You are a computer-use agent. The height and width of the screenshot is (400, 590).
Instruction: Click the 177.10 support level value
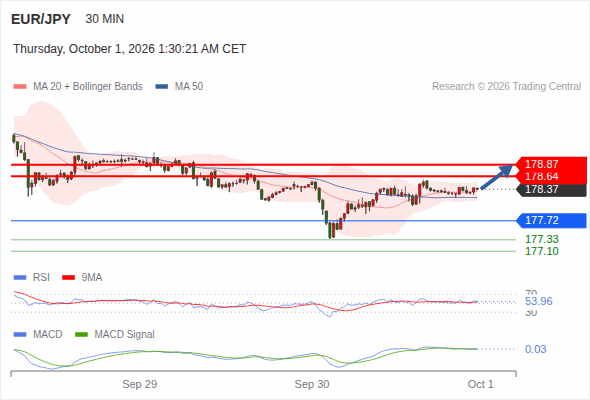[x=542, y=251]
